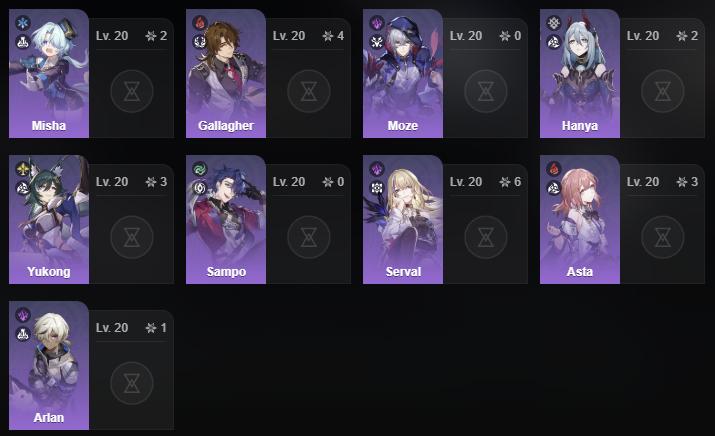Click empty light cone slot beside Misha
This screenshot has height=436, width=715.
coord(132,91)
